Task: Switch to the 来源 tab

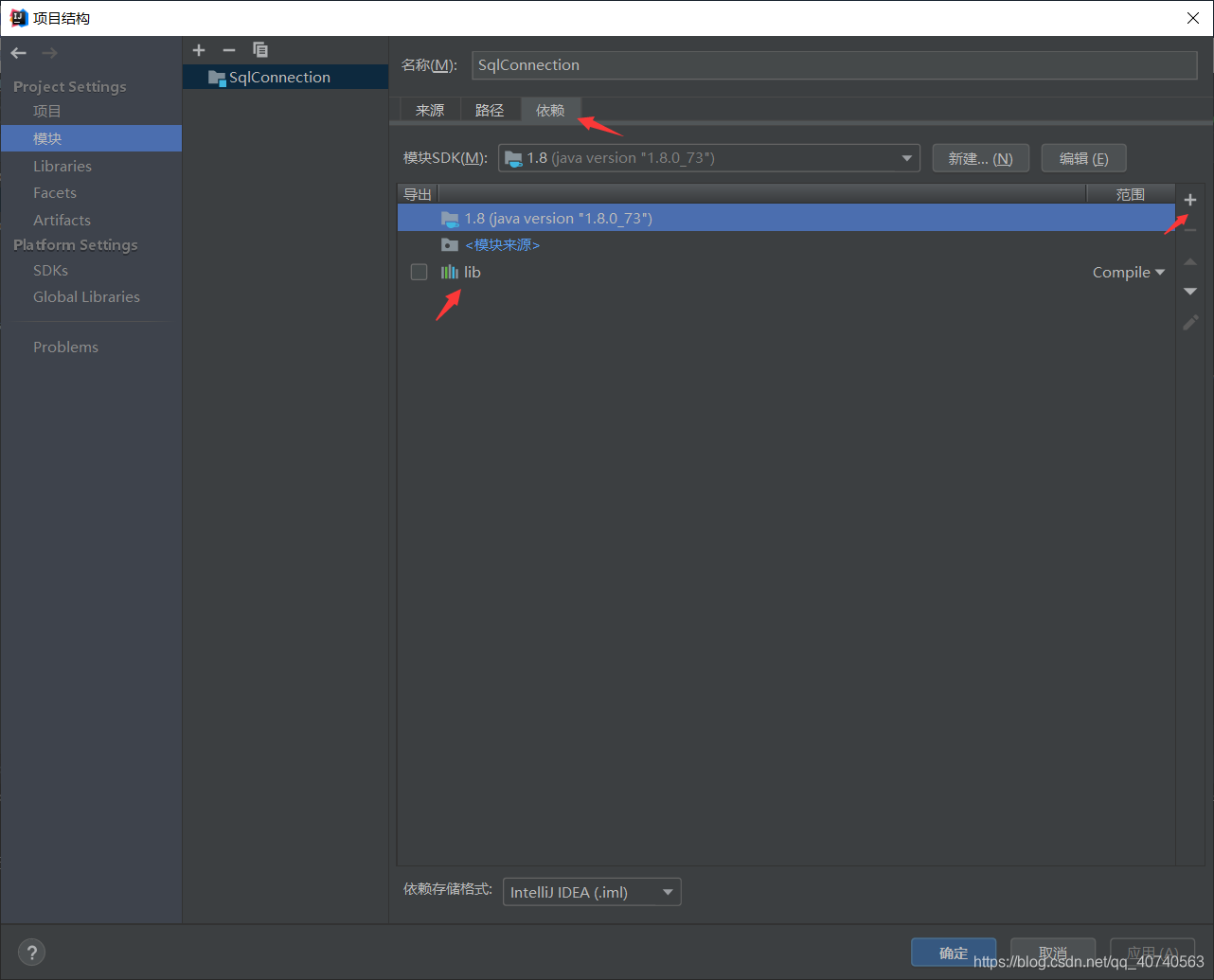Action: point(429,110)
